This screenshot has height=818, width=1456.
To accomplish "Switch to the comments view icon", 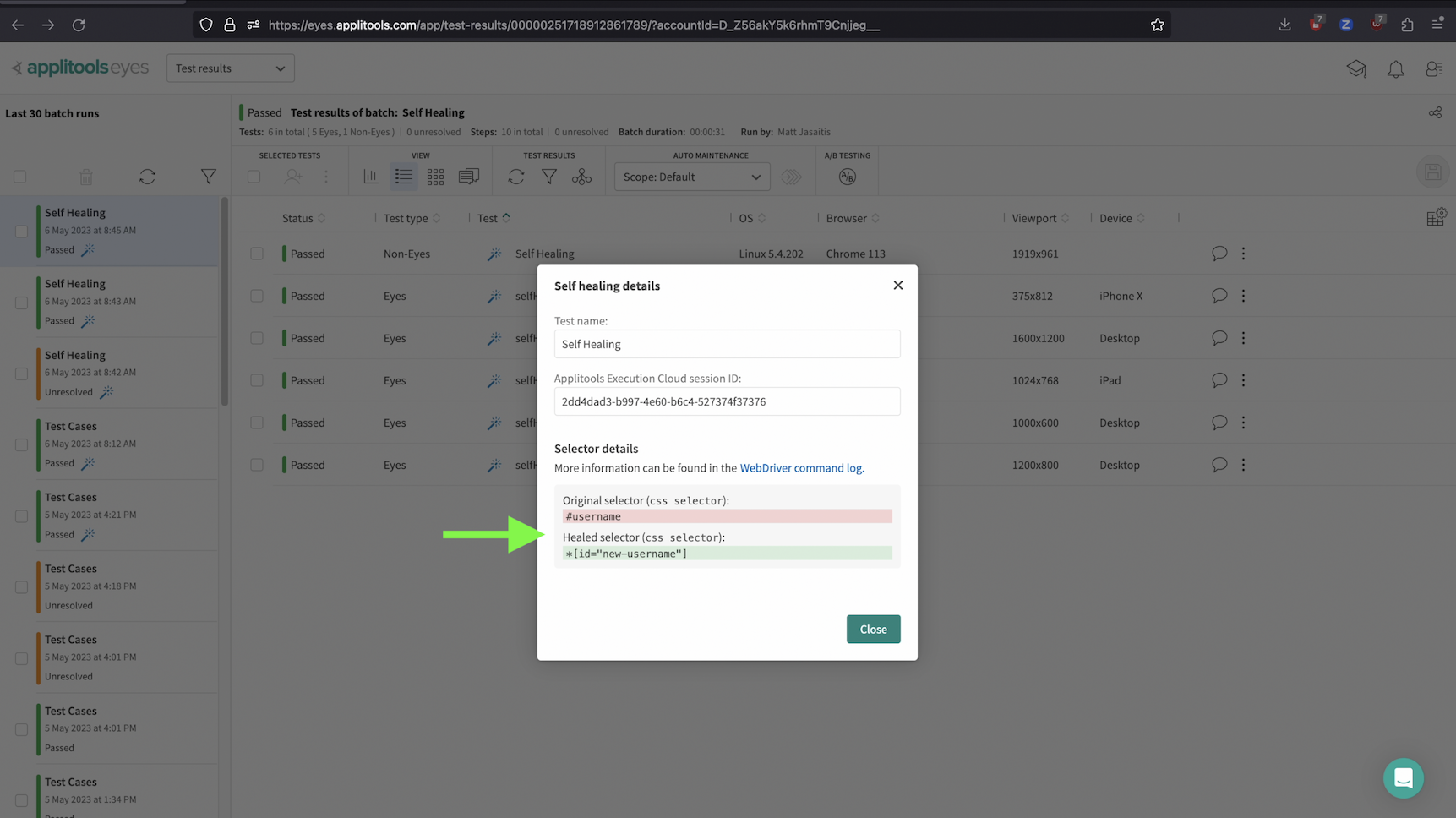I will coord(468,177).
